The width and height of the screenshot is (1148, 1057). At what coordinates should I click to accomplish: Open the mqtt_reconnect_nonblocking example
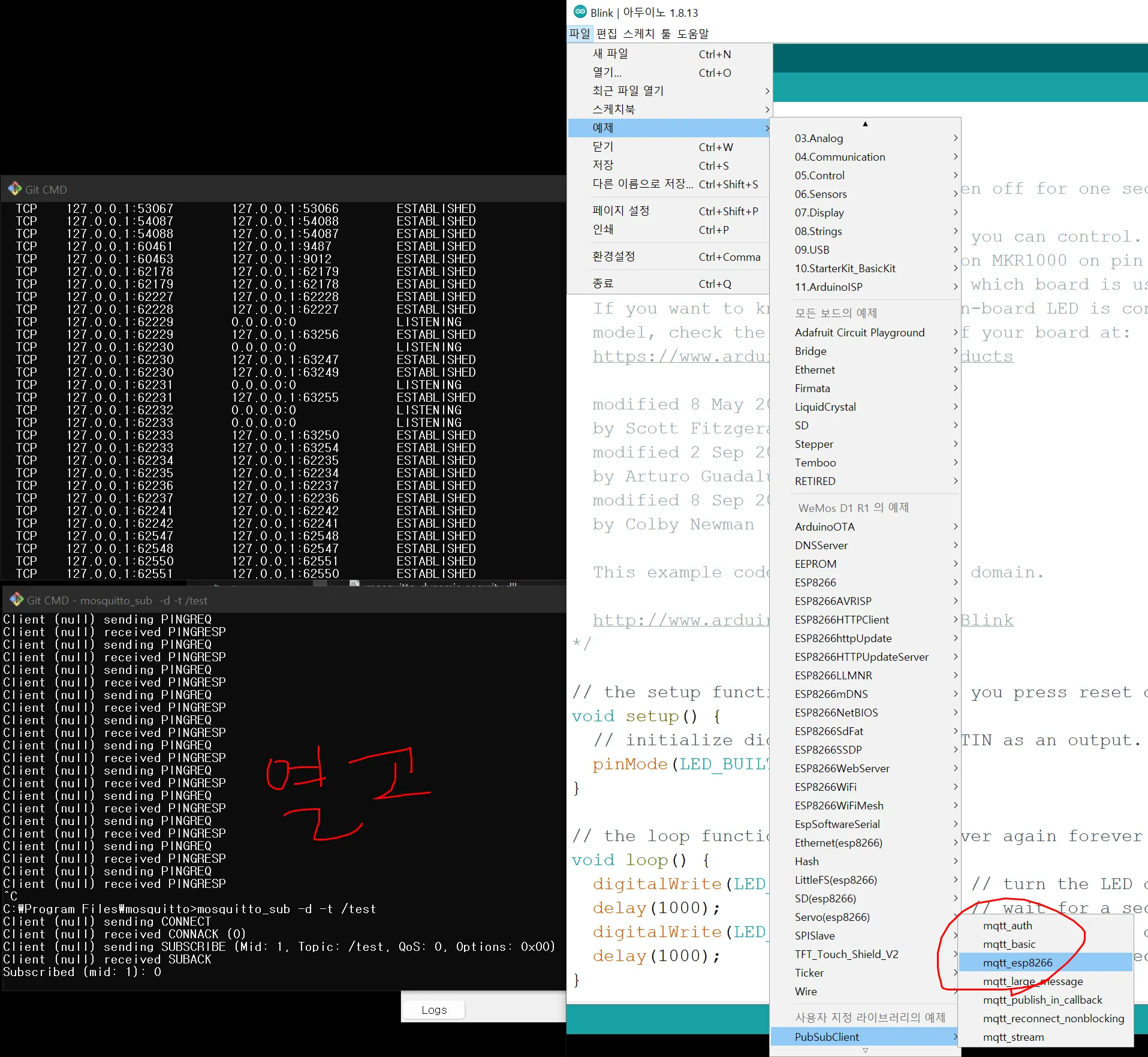click(1045, 1019)
